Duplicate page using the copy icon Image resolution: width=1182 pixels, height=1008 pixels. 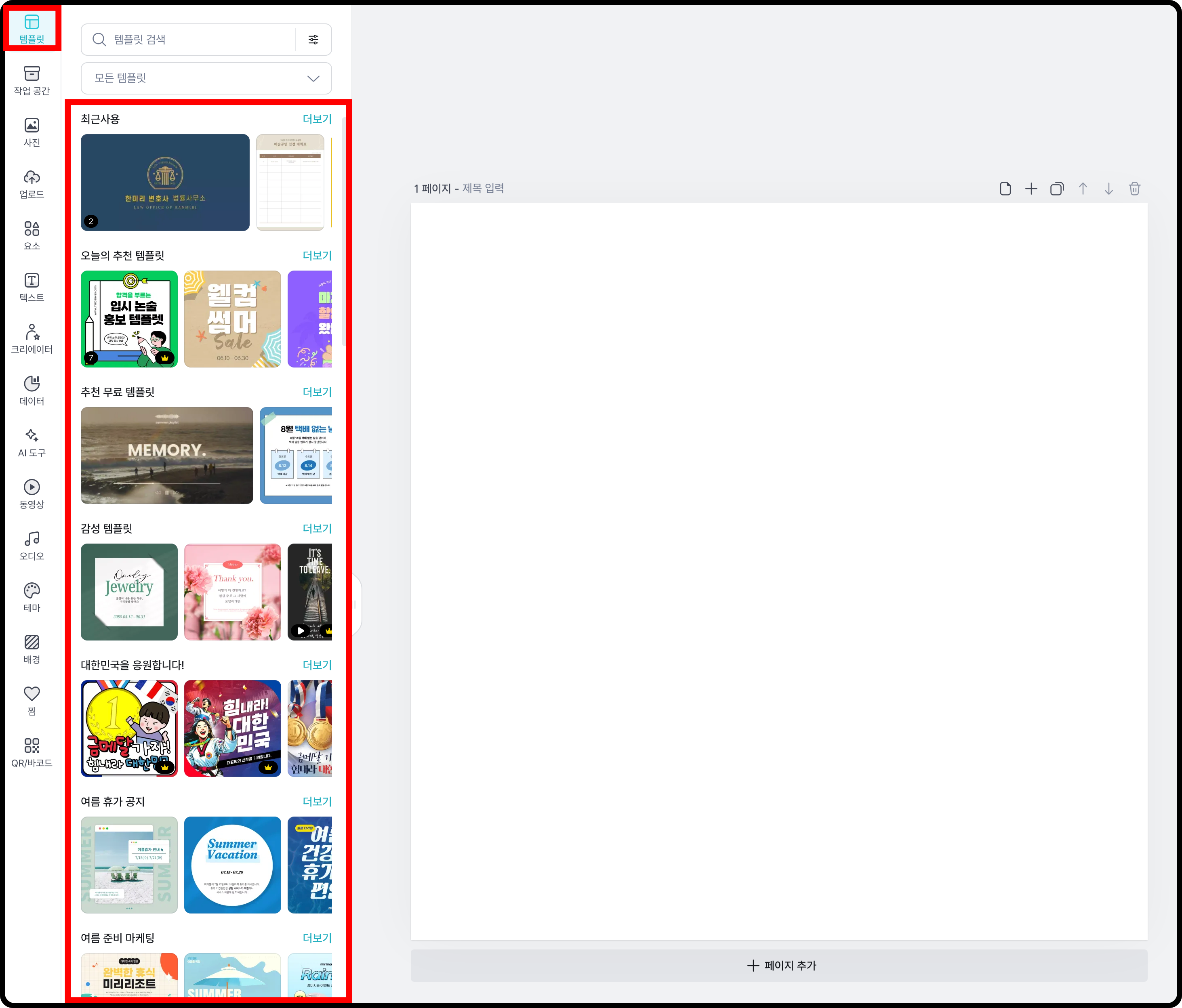point(1056,189)
